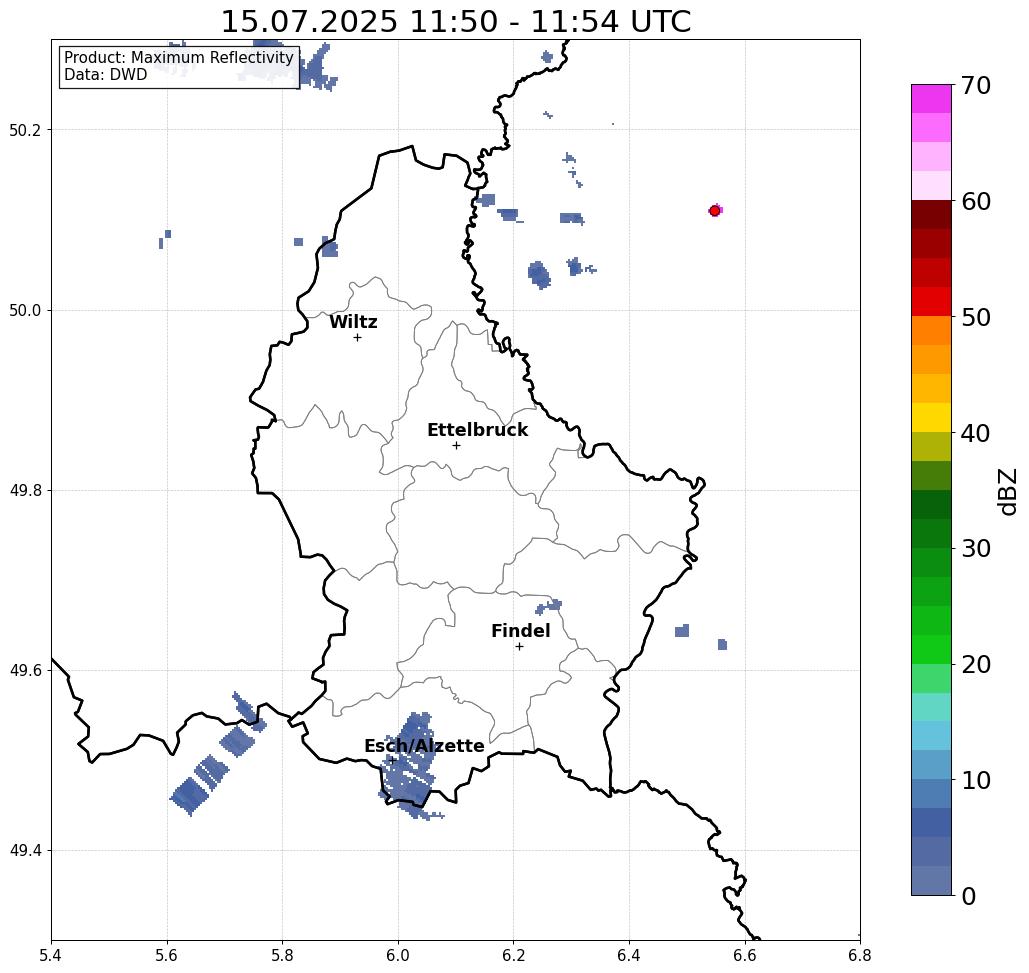Click the colorbar label 10
Viewport: 1029px width, 973px height.
pyautogui.click(x=975, y=780)
